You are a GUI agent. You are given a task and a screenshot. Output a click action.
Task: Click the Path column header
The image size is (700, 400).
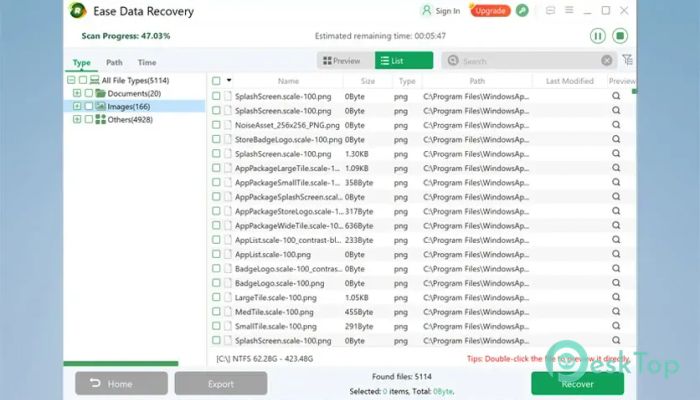(477, 81)
